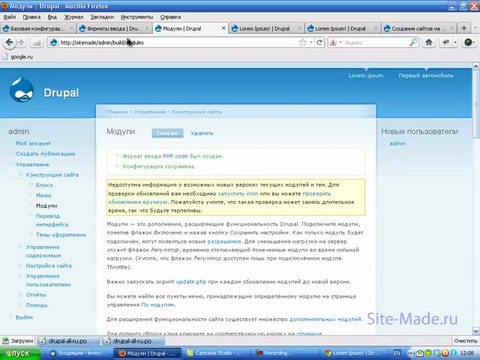Open the Загрузки downloads button
The width and height of the screenshot is (480, 360).
point(18,341)
